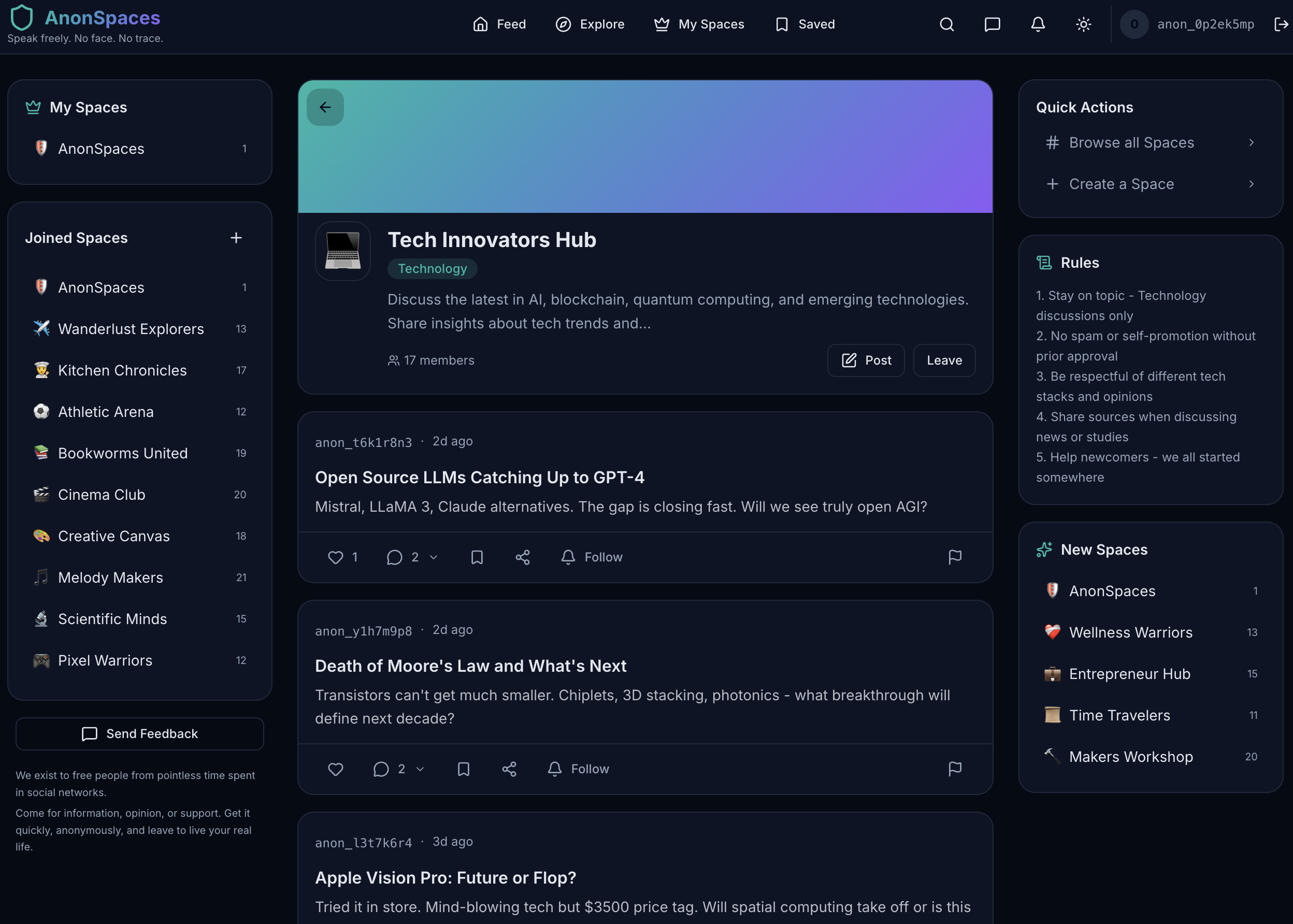This screenshot has height=924, width=1293.
Task: Click the back arrow on Tech Innovators Hub
Action: pyautogui.click(x=325, y=107)
